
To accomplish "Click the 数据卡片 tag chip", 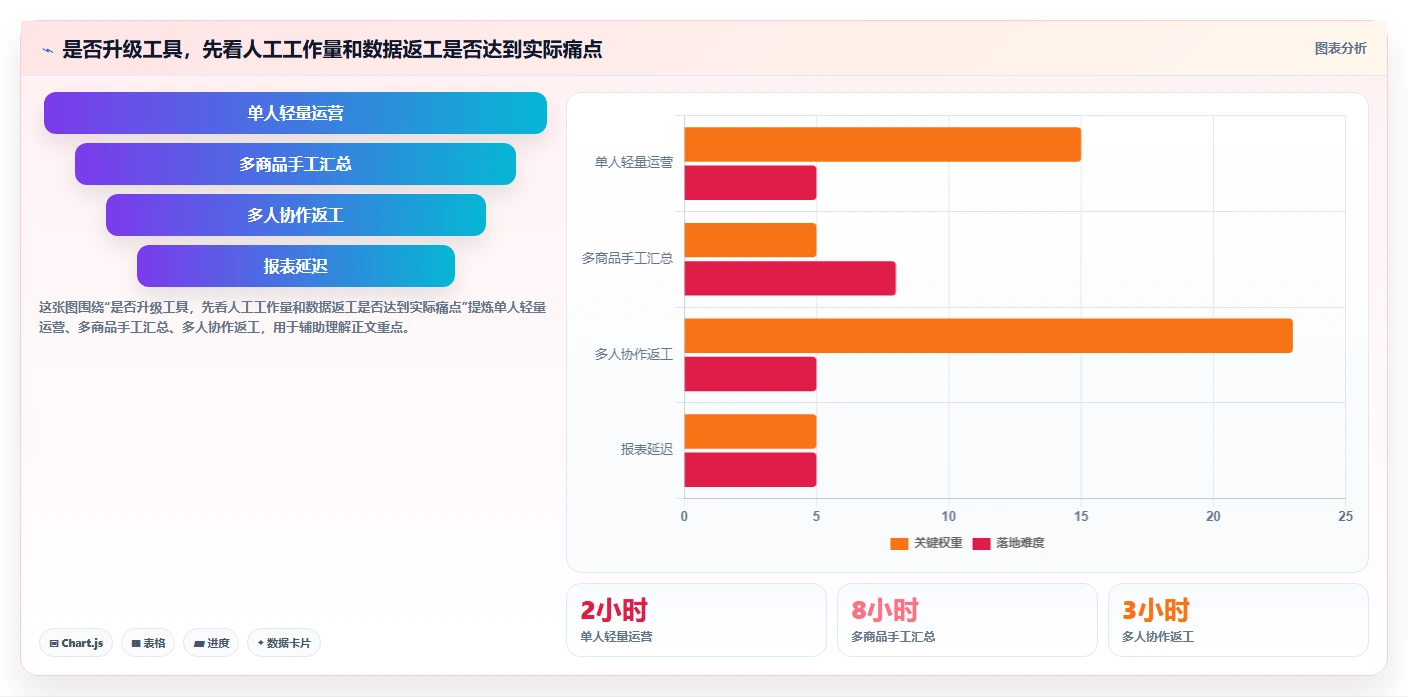I will [283, 643].
